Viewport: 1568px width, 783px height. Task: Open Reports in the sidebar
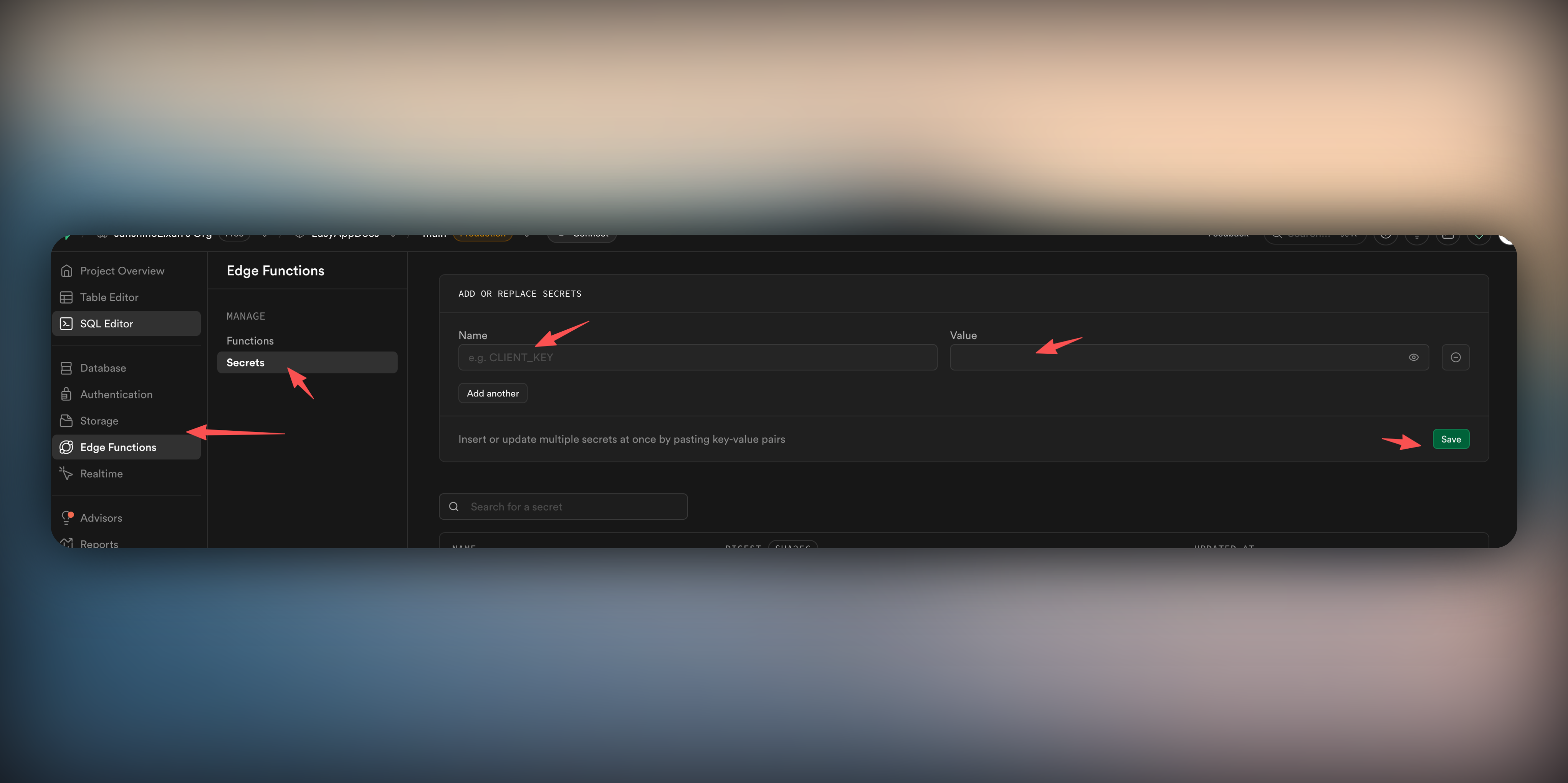click(x=99, y=543)
